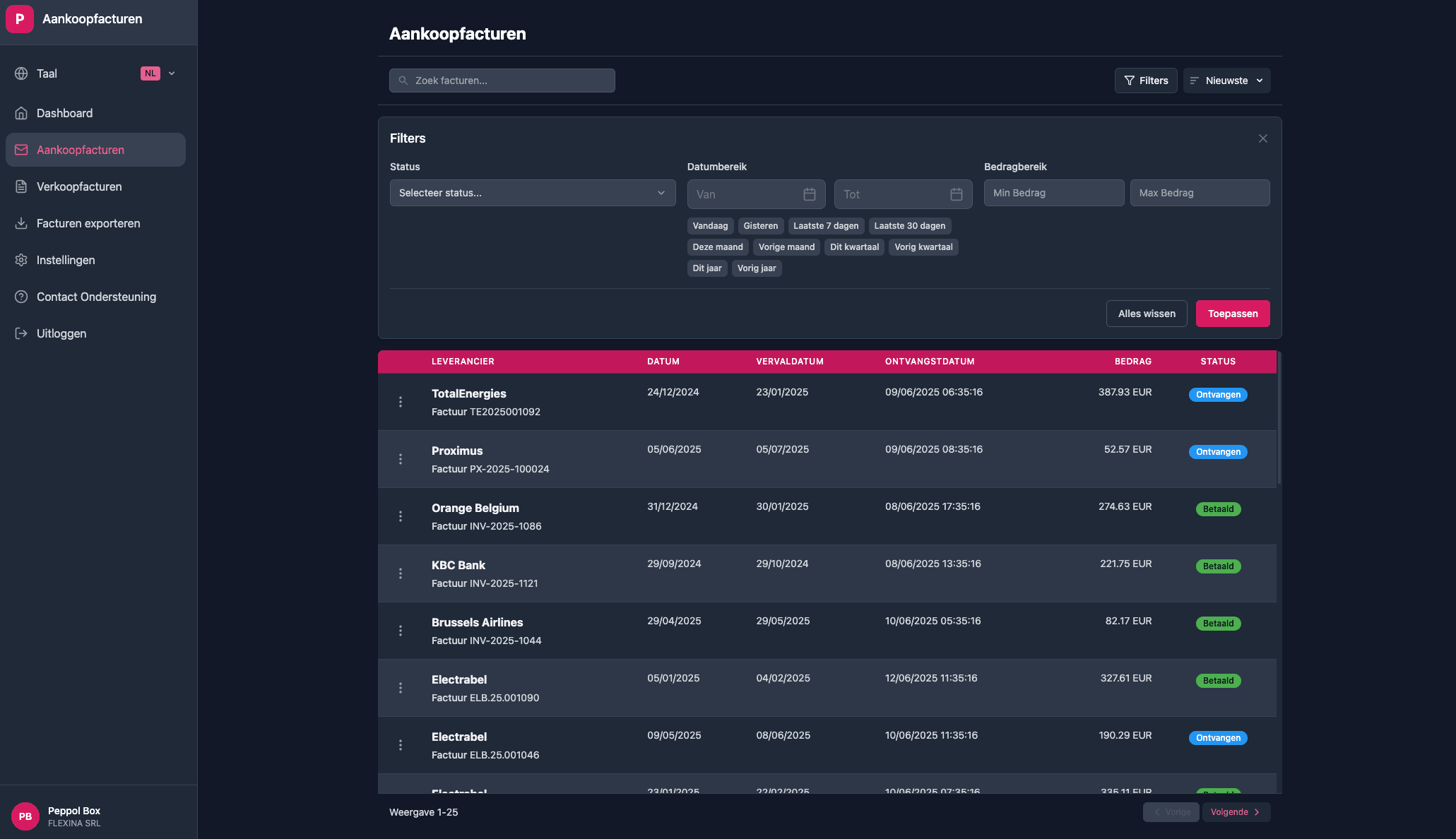The image size is (1456, 839).
Task: Click the Leverancier column header
Action: (x=463, y=362)
